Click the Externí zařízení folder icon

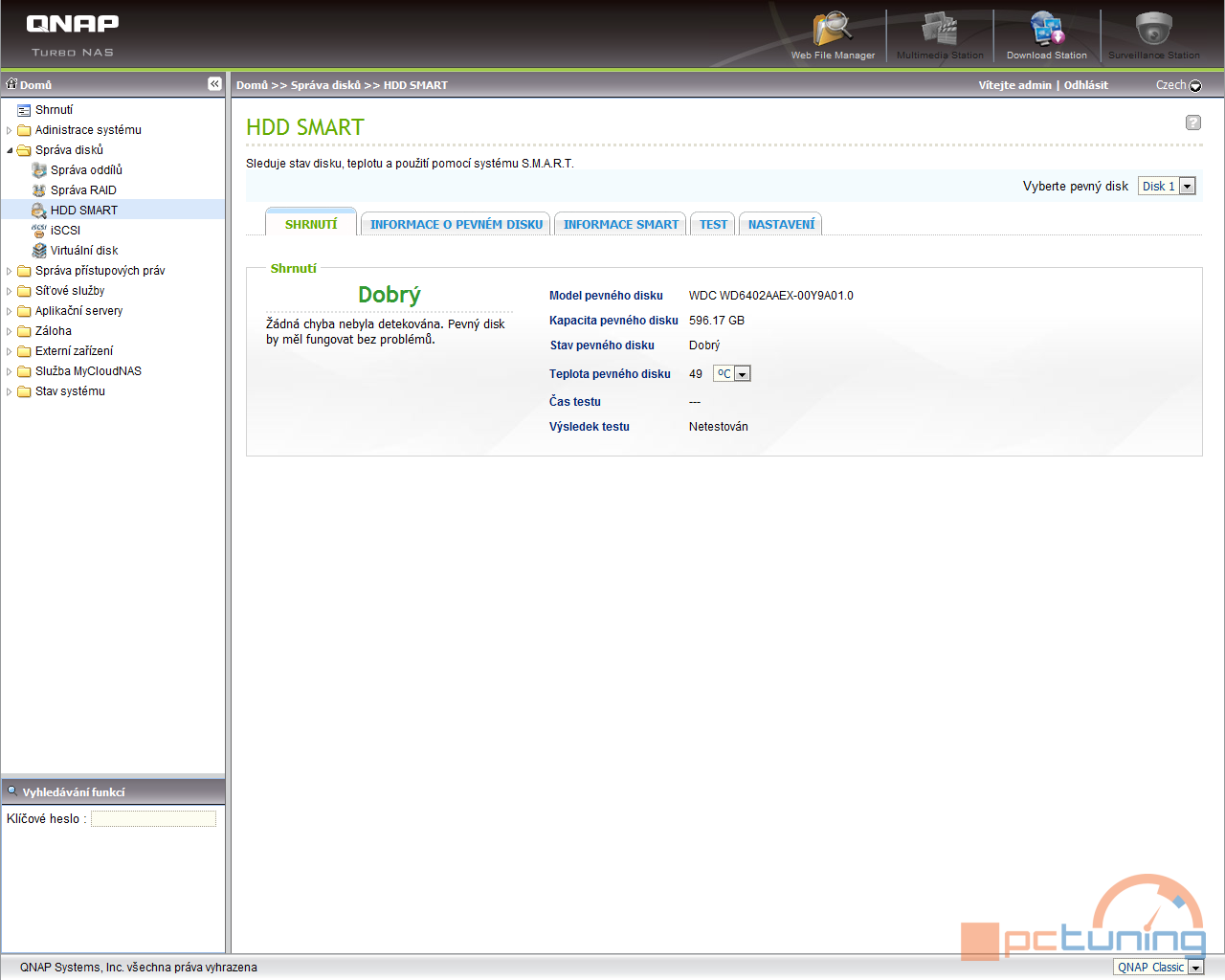pyautogui.click(x=24, y=351)
